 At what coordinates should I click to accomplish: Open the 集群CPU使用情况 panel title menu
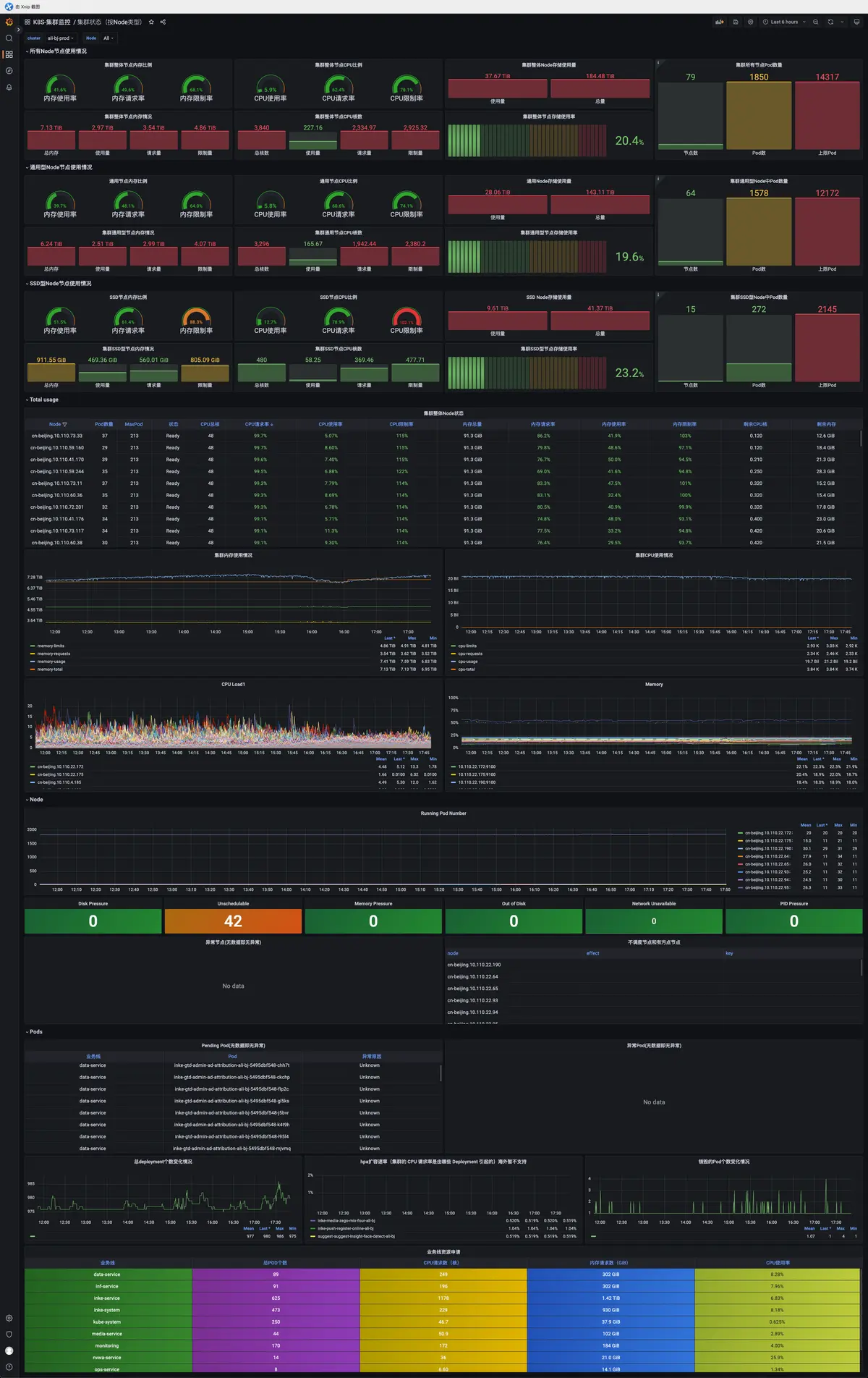(x=654, y=555)
